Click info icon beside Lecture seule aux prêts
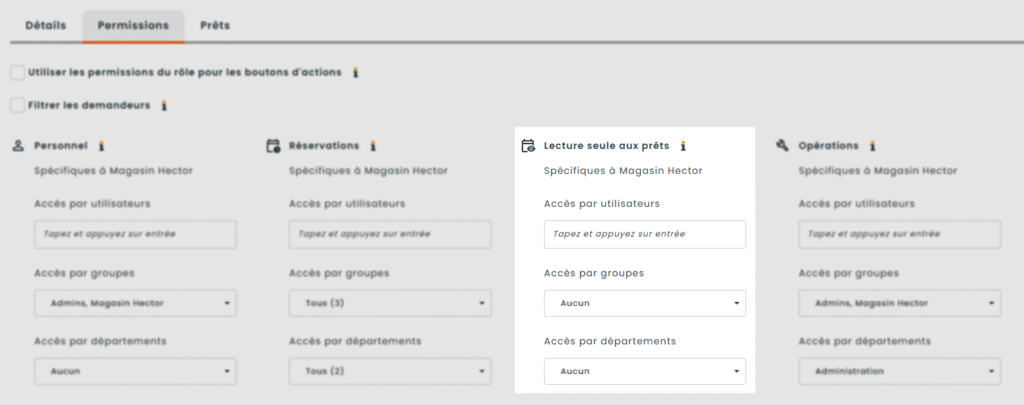The image size is (1024, 405). click(683, 146)
